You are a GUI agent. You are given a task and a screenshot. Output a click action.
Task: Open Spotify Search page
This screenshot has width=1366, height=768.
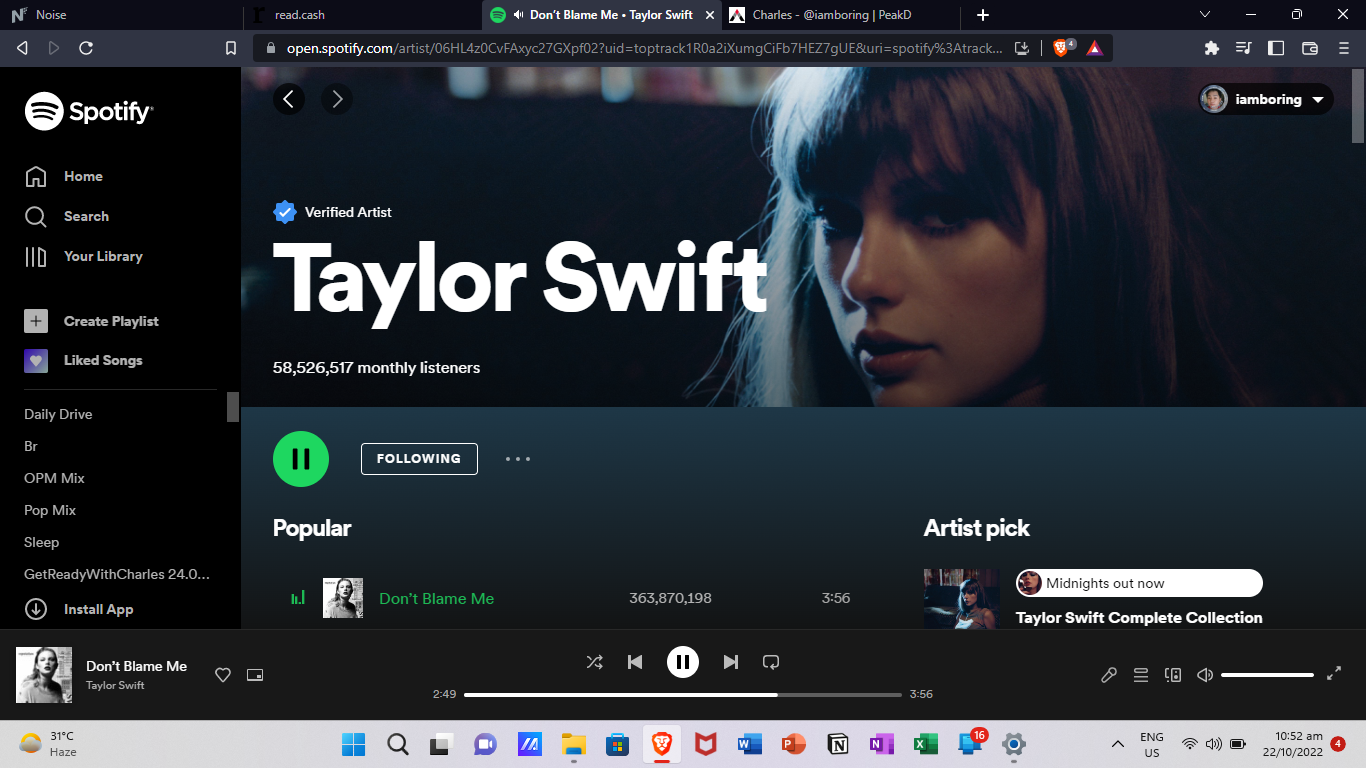click(x=67, y=216)
